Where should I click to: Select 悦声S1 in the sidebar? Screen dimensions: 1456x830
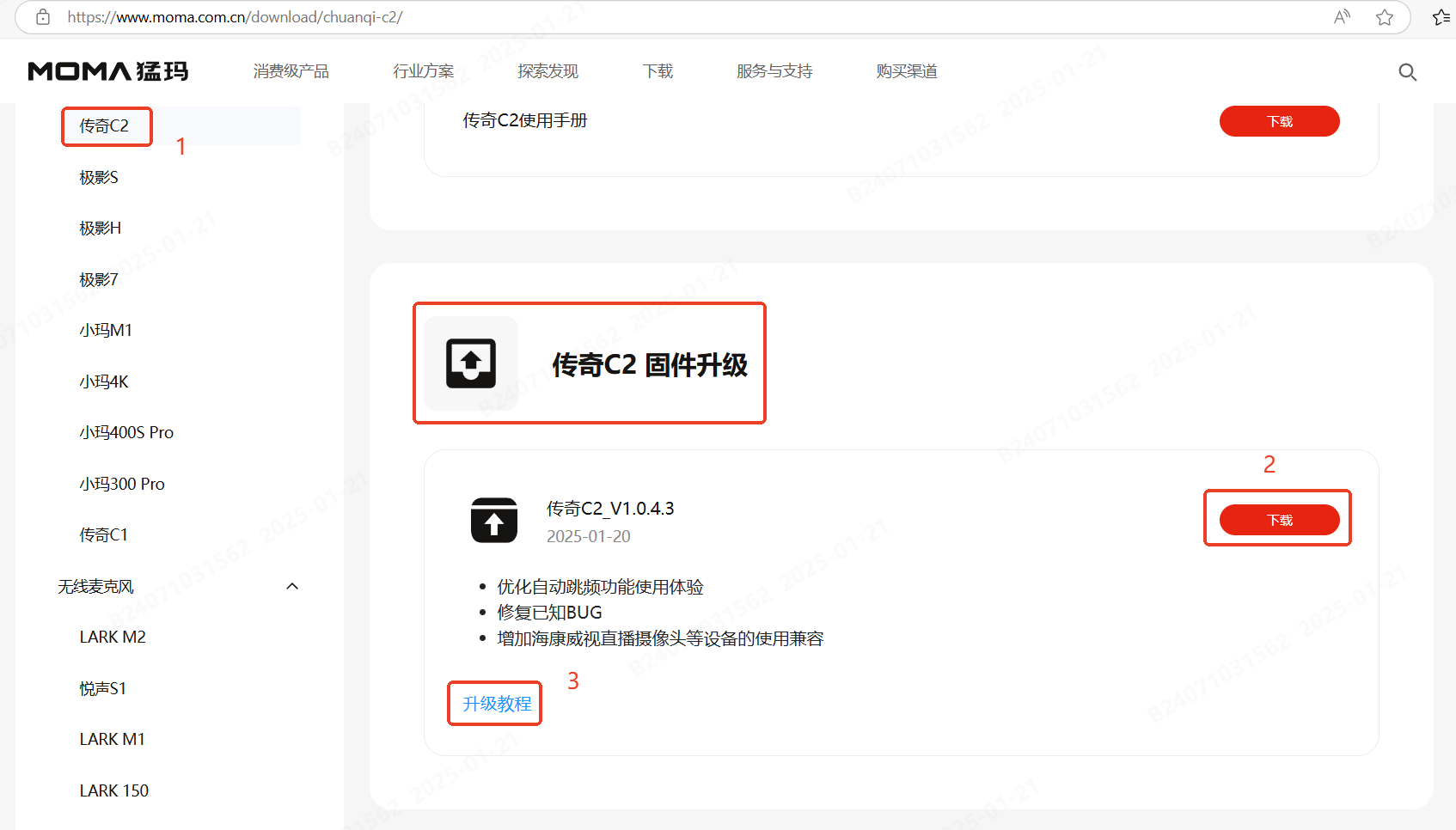tap(102, 688)
